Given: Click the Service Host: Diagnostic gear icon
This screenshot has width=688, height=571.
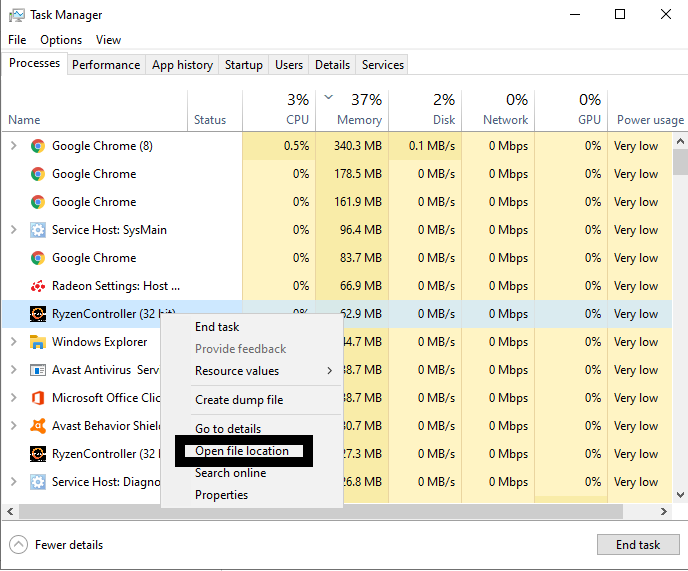Looking at the screenshot, I should click(x=38, y=482).
